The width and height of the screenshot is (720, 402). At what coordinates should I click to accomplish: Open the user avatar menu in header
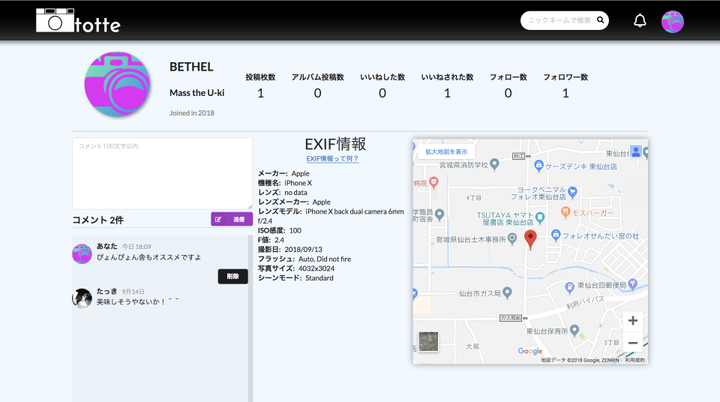[672, 21]
